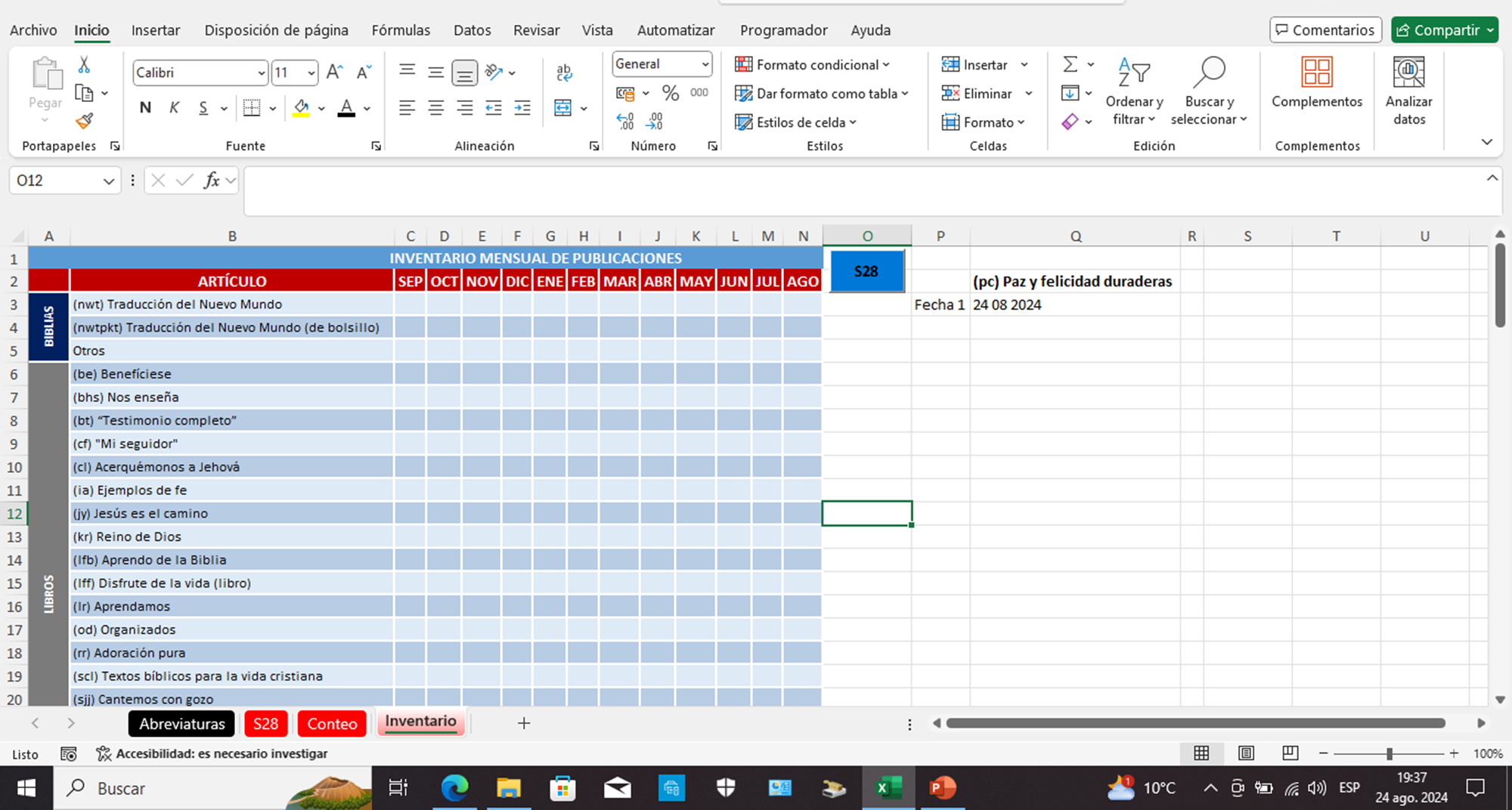Select the Format Painter brush icon
The height and width of the screenshot is (810, 1512).
point(84,121)
